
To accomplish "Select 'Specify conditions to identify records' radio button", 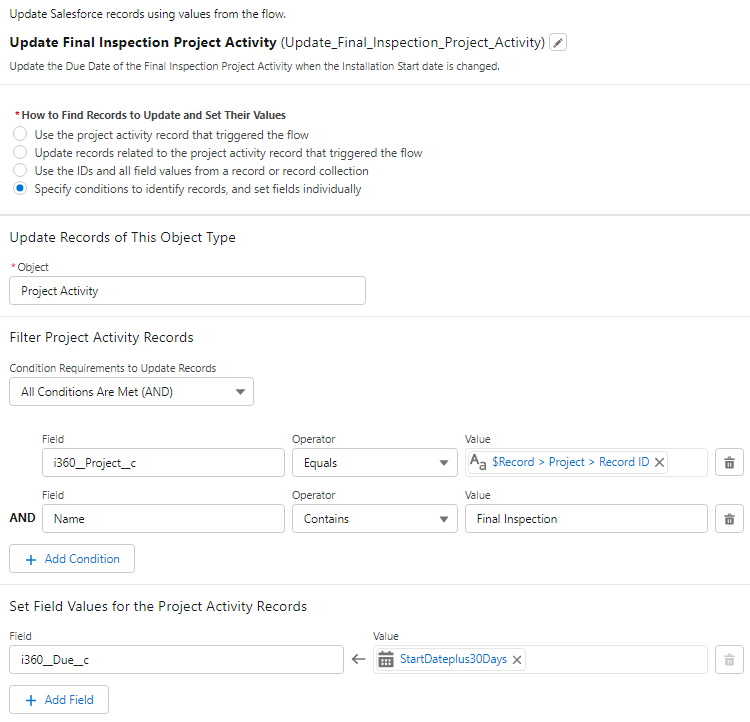I will click(20, 189).
